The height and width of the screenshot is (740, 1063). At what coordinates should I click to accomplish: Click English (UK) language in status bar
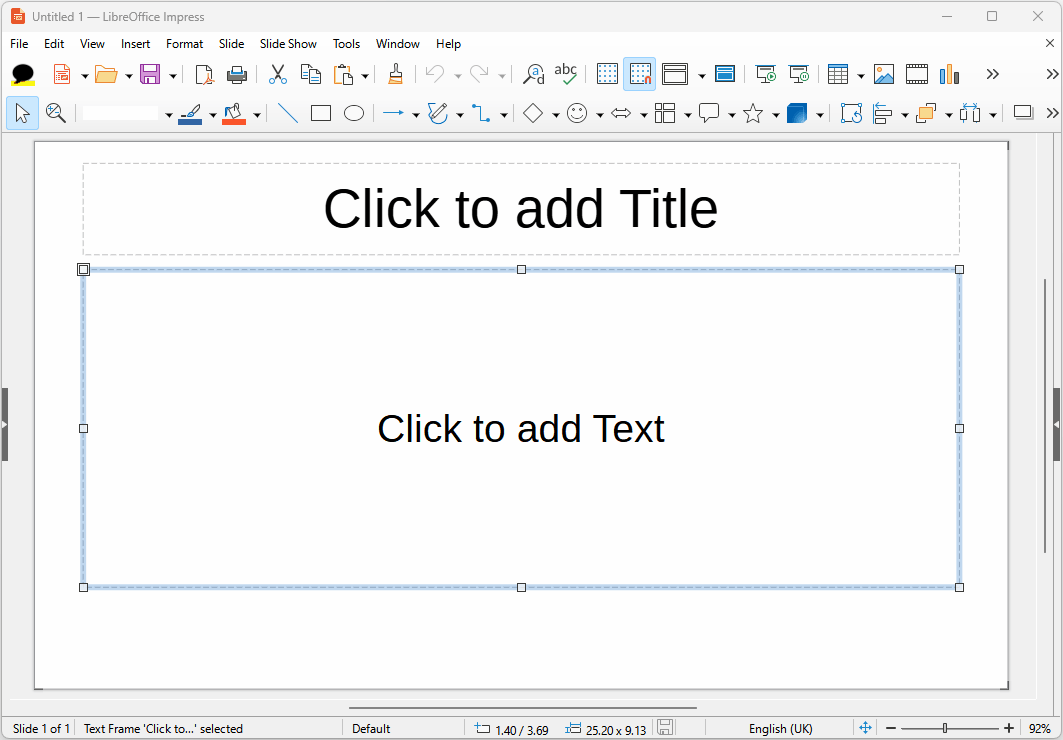click(x=780, y=729)
